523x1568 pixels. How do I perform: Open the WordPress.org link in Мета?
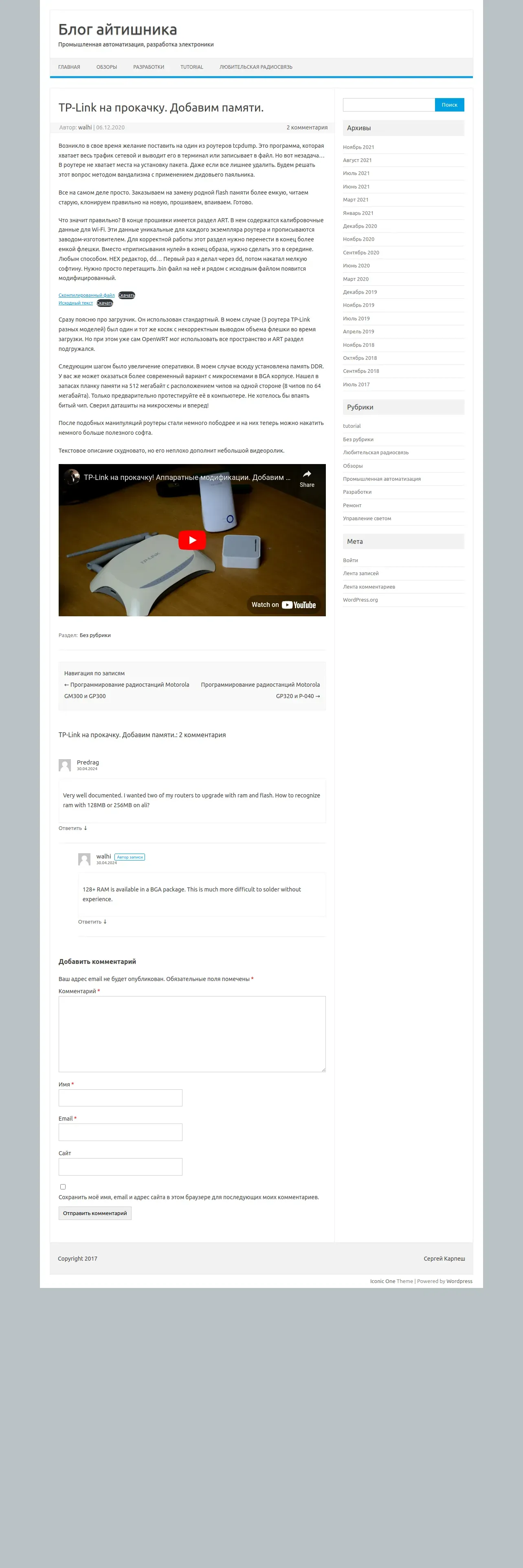click(x=360, y=600)
